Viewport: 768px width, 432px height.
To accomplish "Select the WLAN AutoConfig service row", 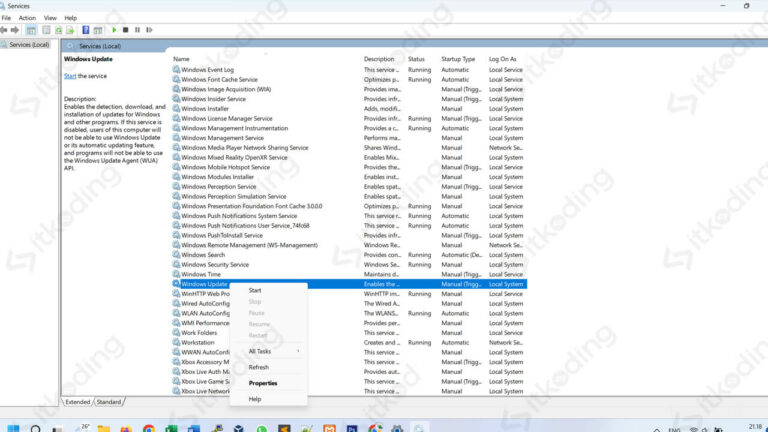I will click(349, 313).
